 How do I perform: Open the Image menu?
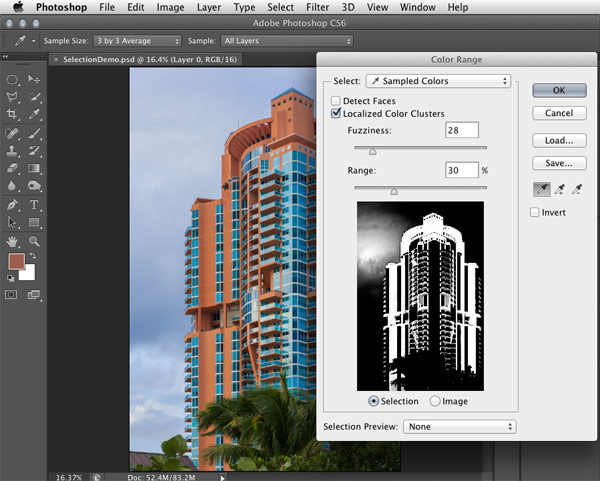[170, 7]
